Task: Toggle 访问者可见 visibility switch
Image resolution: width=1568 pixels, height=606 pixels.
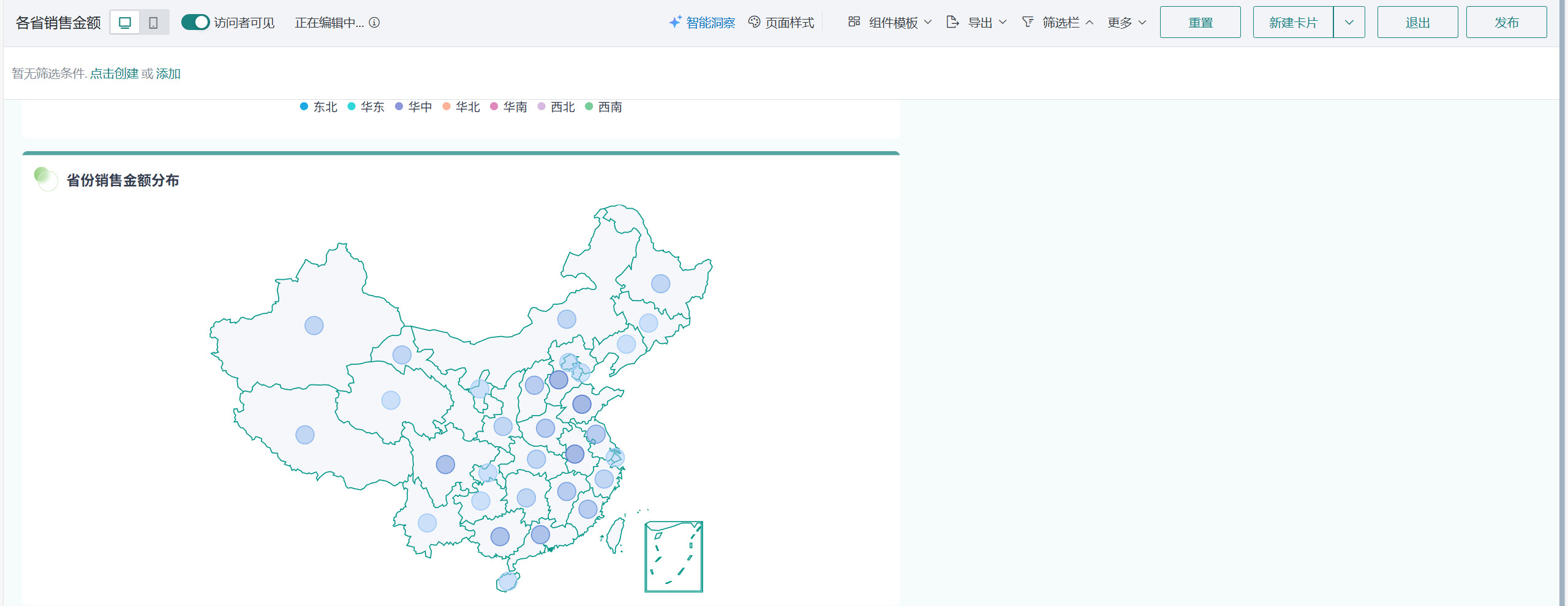Action: 195,23
